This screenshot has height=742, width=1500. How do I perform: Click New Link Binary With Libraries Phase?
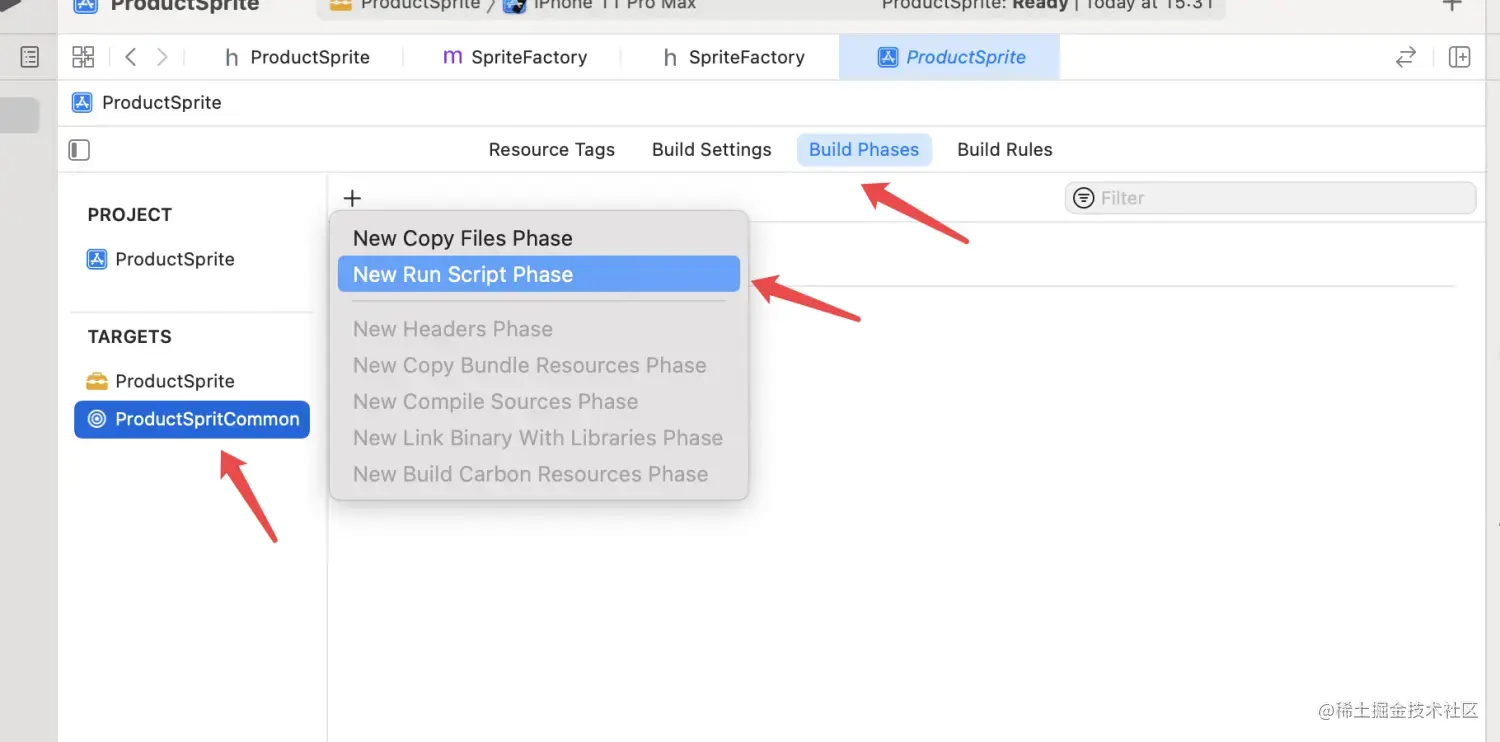(x=539, y=438)
